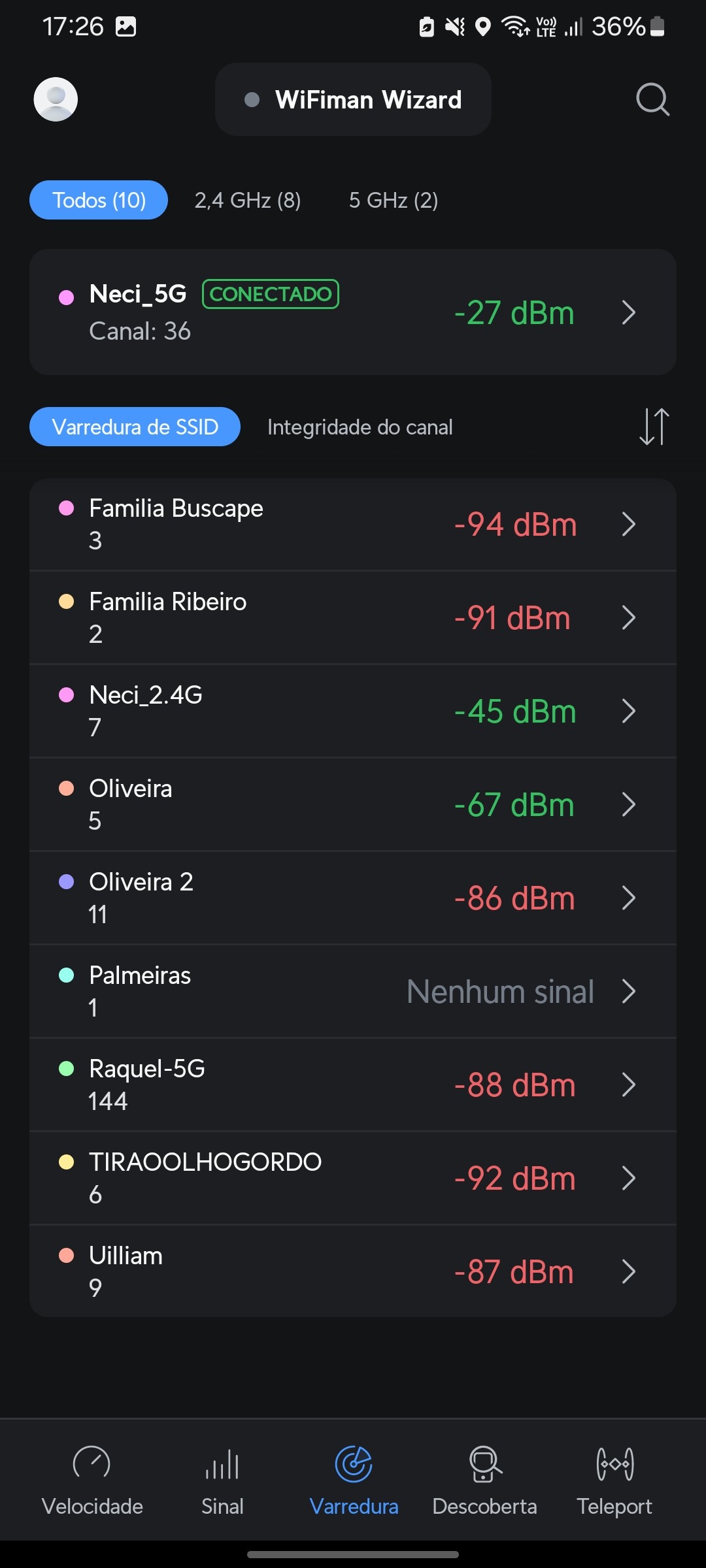Open the Sinal signal bars icon
706x1568 pixels.
[222, 1463]
